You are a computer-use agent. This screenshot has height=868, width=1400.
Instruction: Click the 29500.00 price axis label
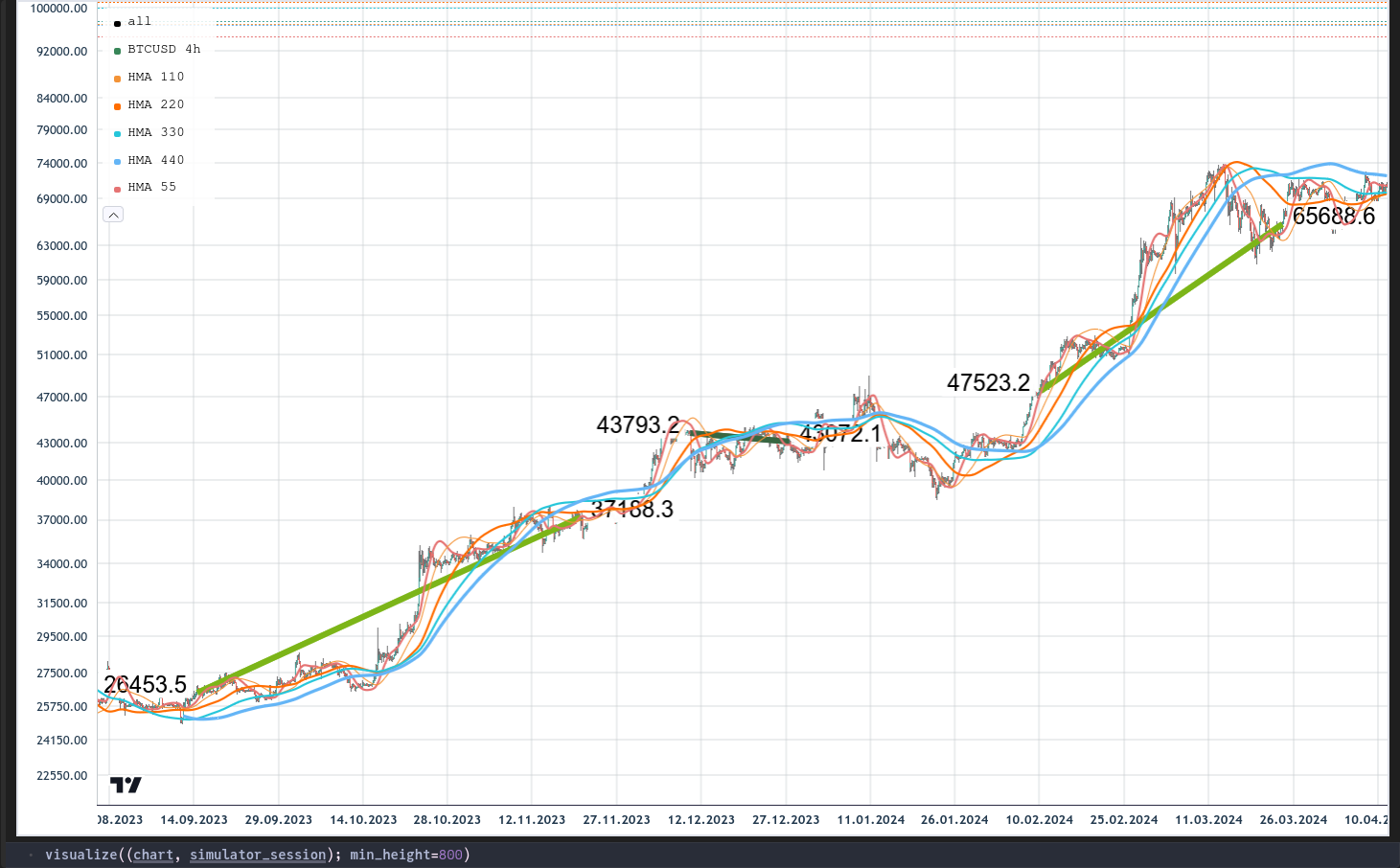tap(62, 636)
